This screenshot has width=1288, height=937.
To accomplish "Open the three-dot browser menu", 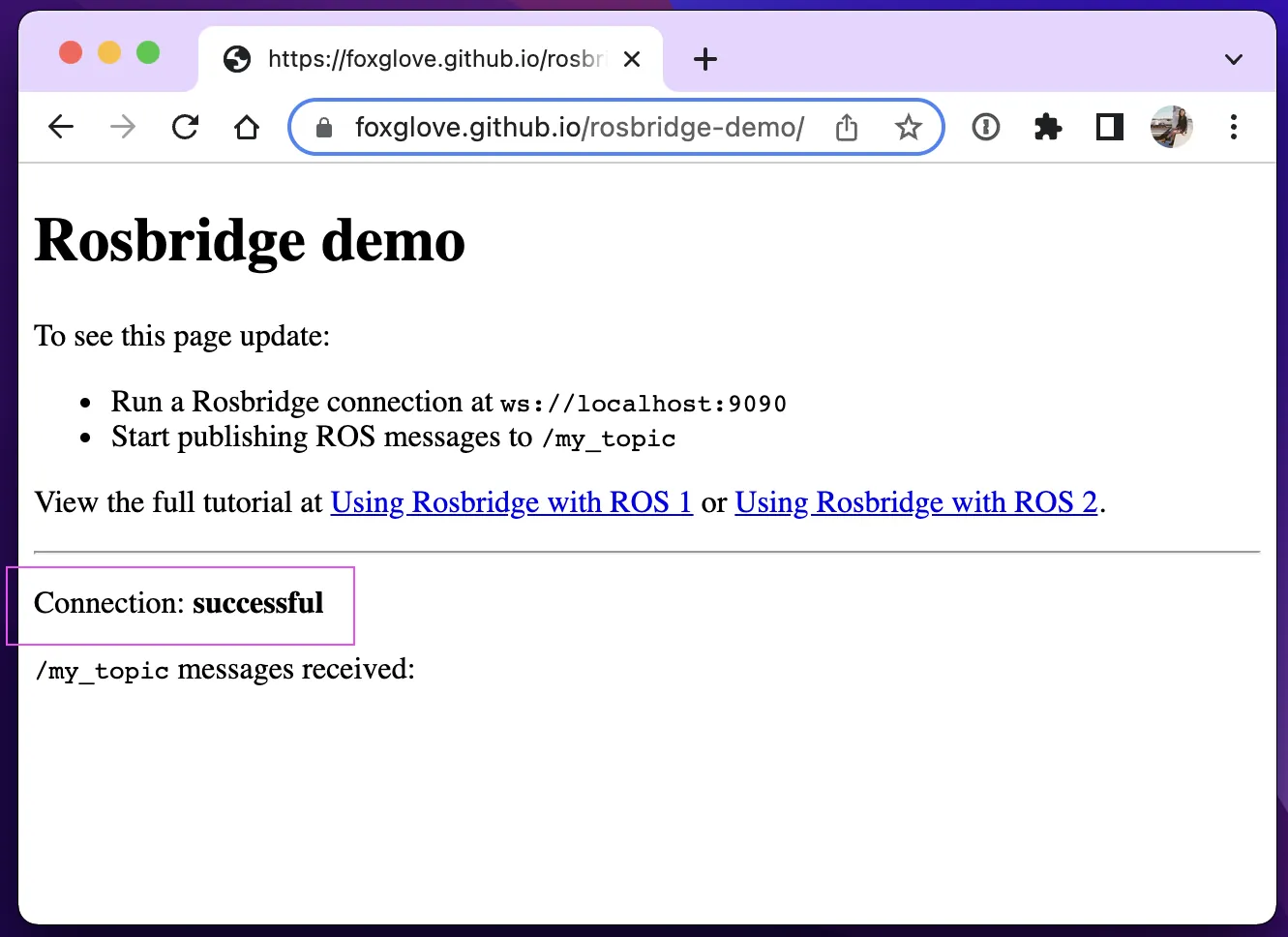I will click(x=1234, y=127).
